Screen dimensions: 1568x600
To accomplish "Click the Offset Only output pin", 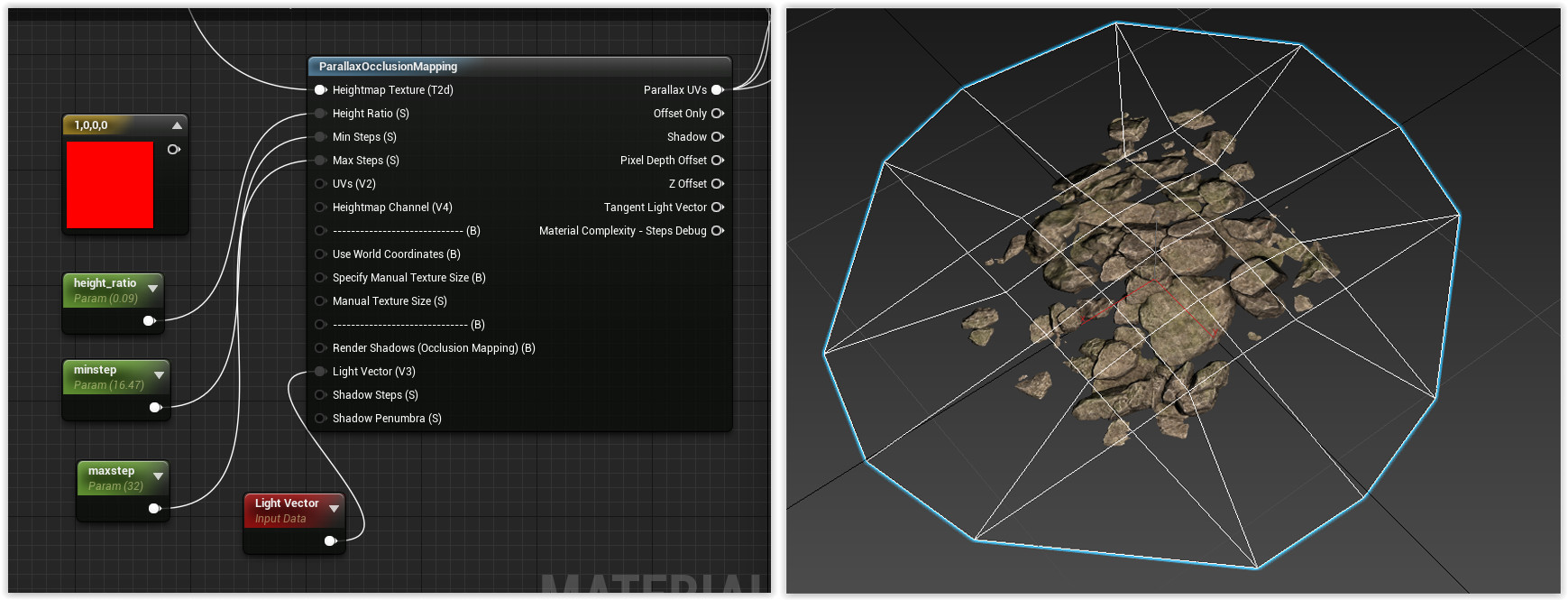I will click(717, 114).
